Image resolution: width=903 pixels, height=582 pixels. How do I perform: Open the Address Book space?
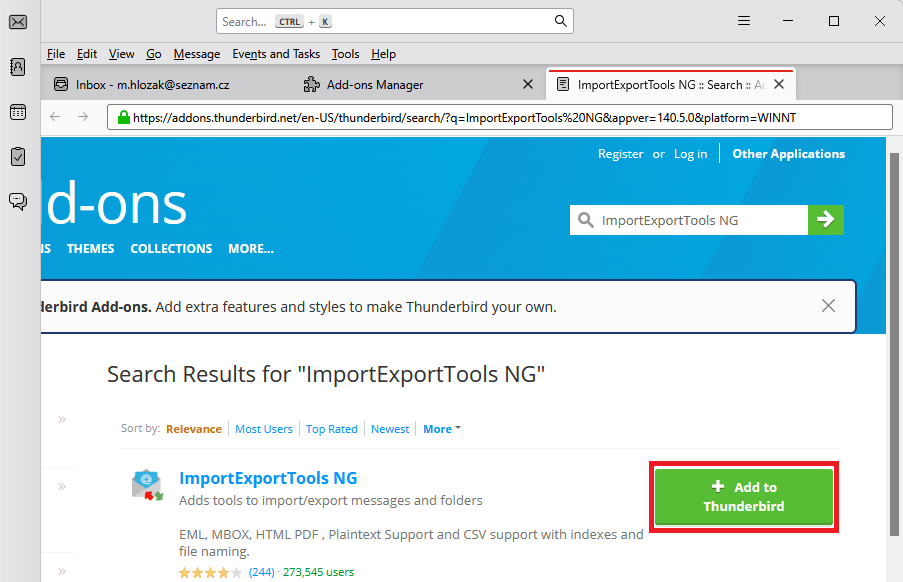18,67
